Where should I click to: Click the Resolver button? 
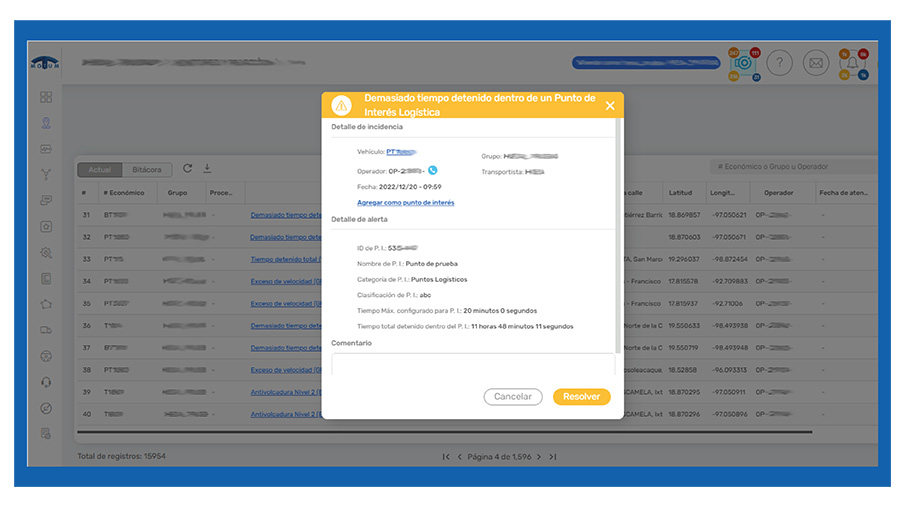pos(581,397)
